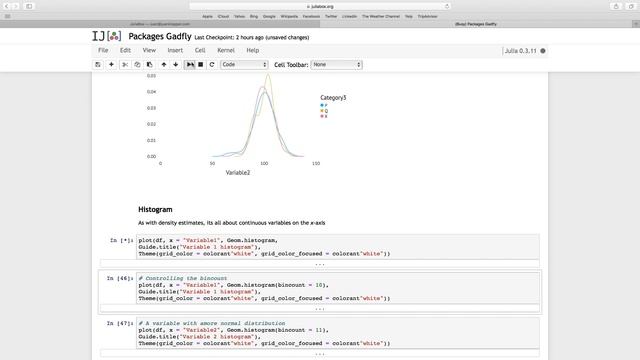Open the Wikipedia bookmark
Image resolution: width=640 pixels, height=360 pixels.
[289, 16]
